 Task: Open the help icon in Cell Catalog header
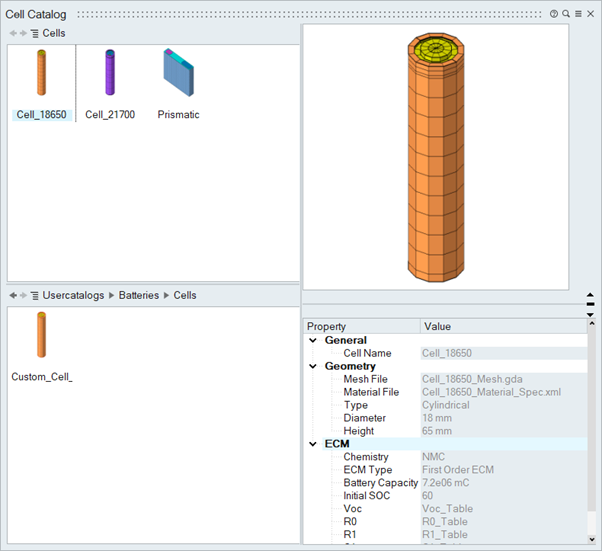point(554,14)
